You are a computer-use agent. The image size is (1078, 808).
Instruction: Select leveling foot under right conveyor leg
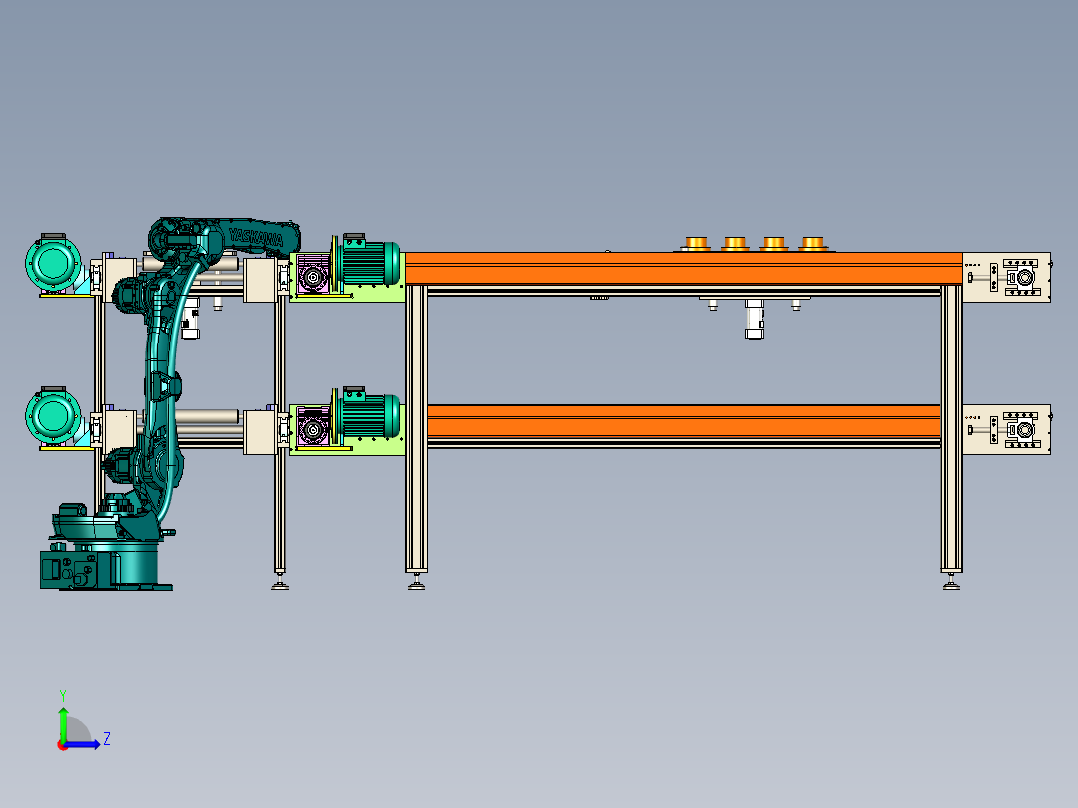952,582
